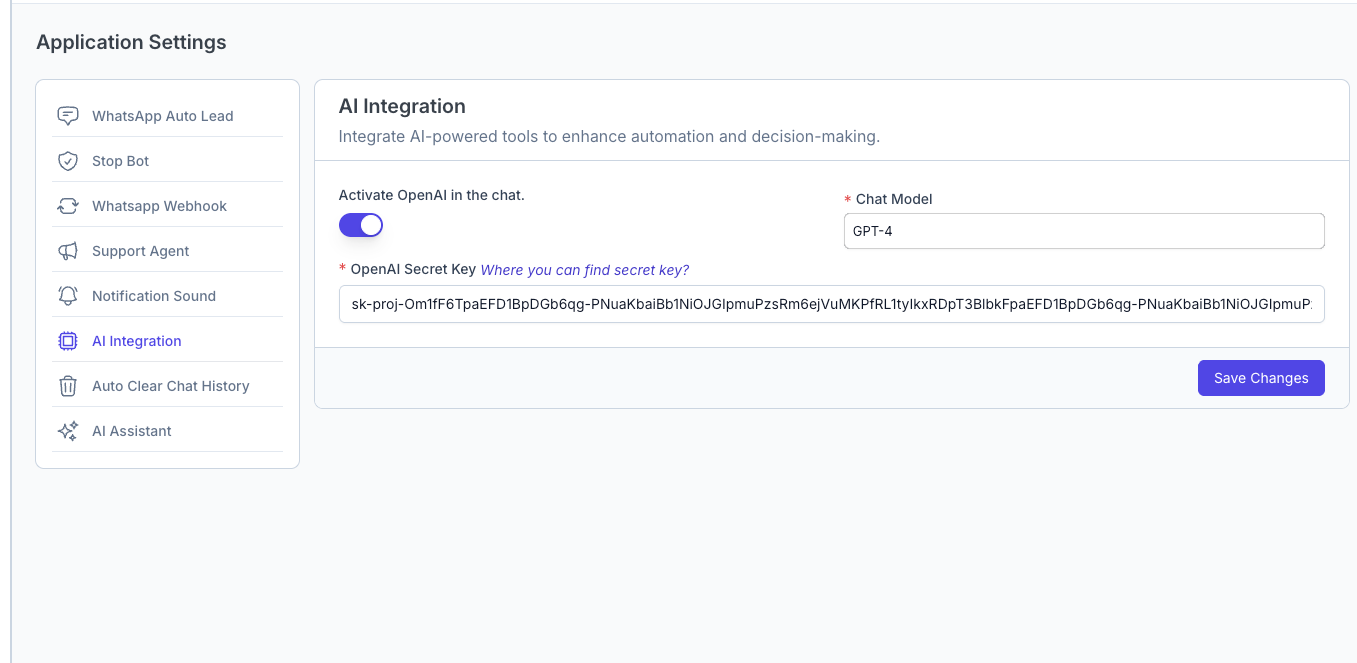Open the Notification Sound settings page
Screen dimensions: 1357x663
coord(153,295)
